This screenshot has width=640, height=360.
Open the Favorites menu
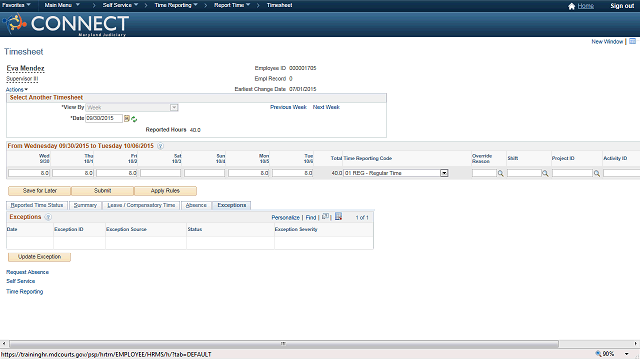tap(16, 5)
